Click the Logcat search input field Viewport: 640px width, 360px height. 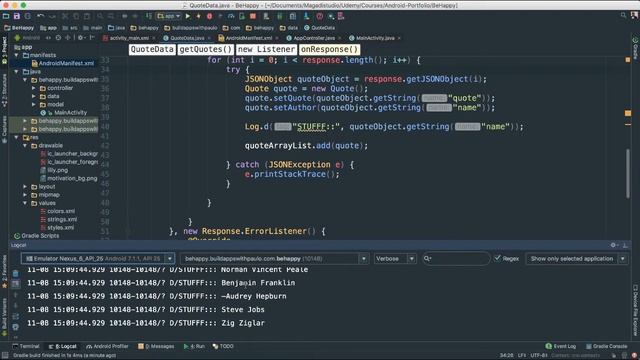456,258
